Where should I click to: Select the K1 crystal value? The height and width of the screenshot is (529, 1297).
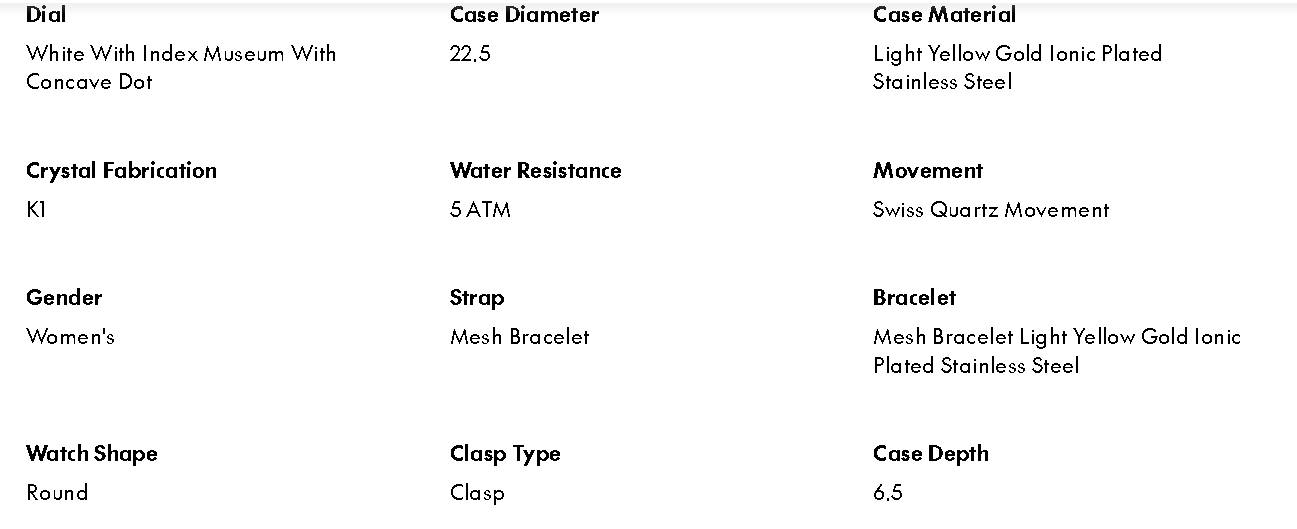point(36,210)
